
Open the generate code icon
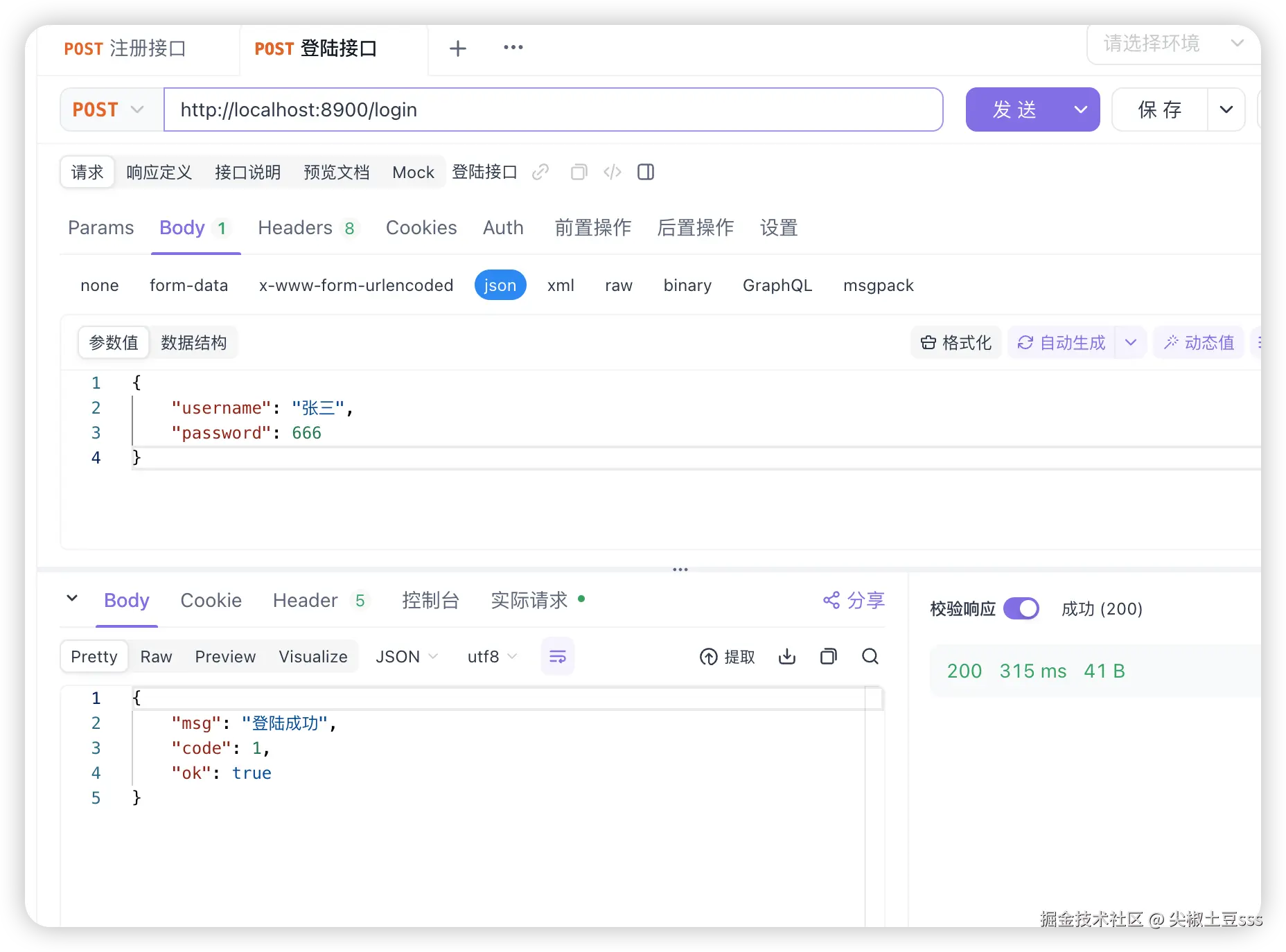click(x=613, y=172)
